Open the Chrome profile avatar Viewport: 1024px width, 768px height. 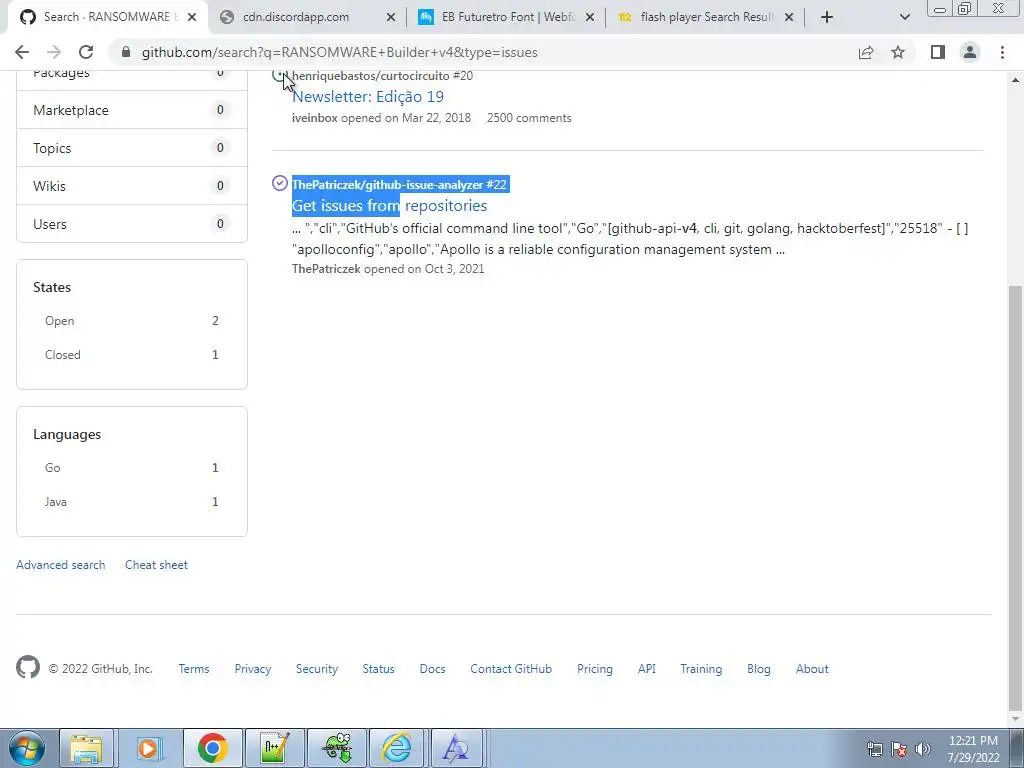(970, 52)
